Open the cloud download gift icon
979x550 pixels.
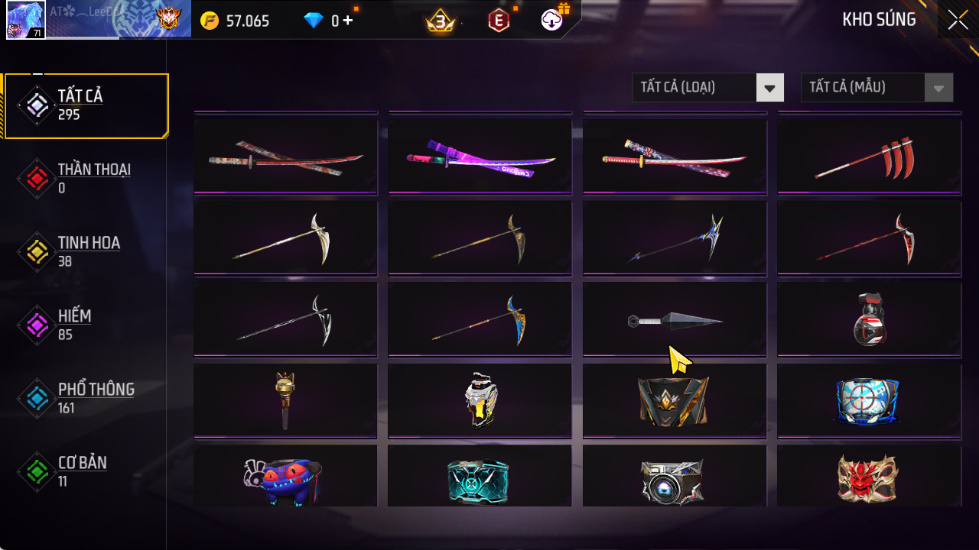pyautogui.click(x=552, y=20)
